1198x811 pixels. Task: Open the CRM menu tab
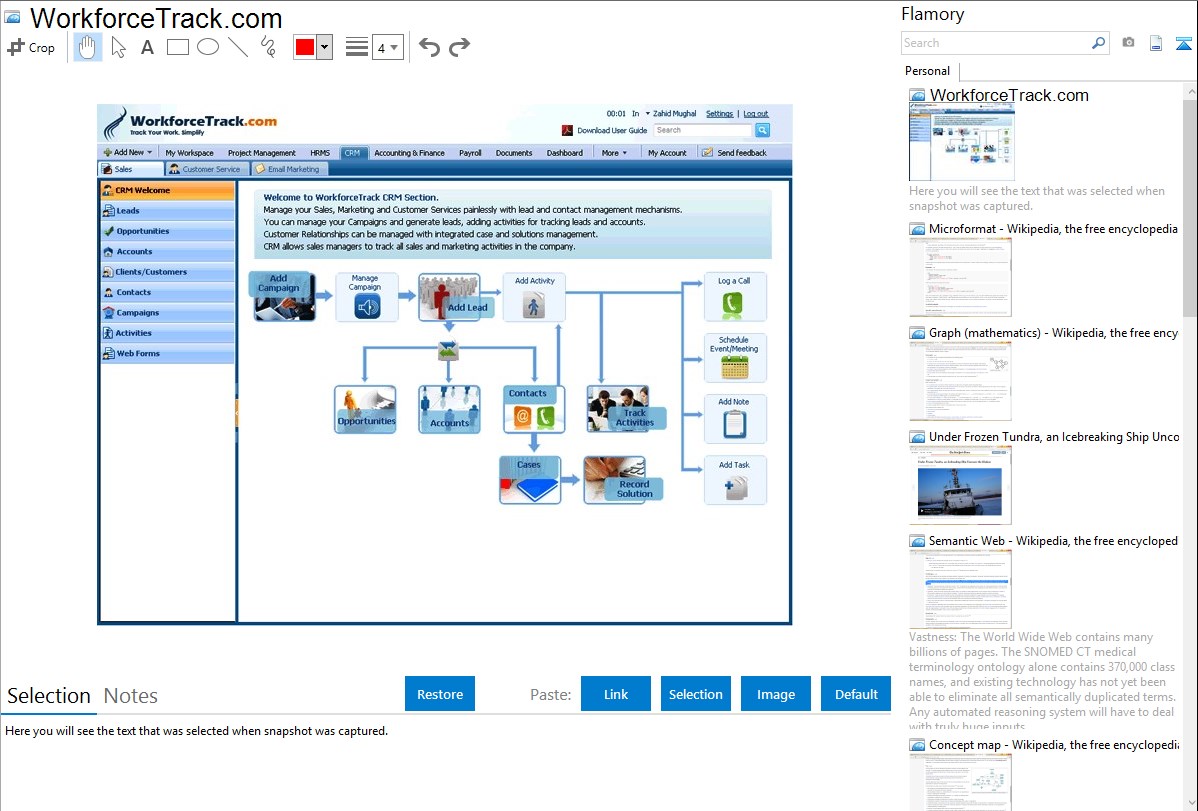[352, 153]
